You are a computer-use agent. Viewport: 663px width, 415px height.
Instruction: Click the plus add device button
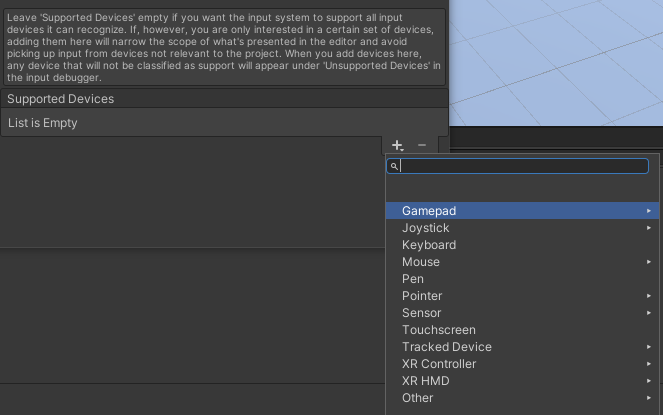tap(397, 146)
